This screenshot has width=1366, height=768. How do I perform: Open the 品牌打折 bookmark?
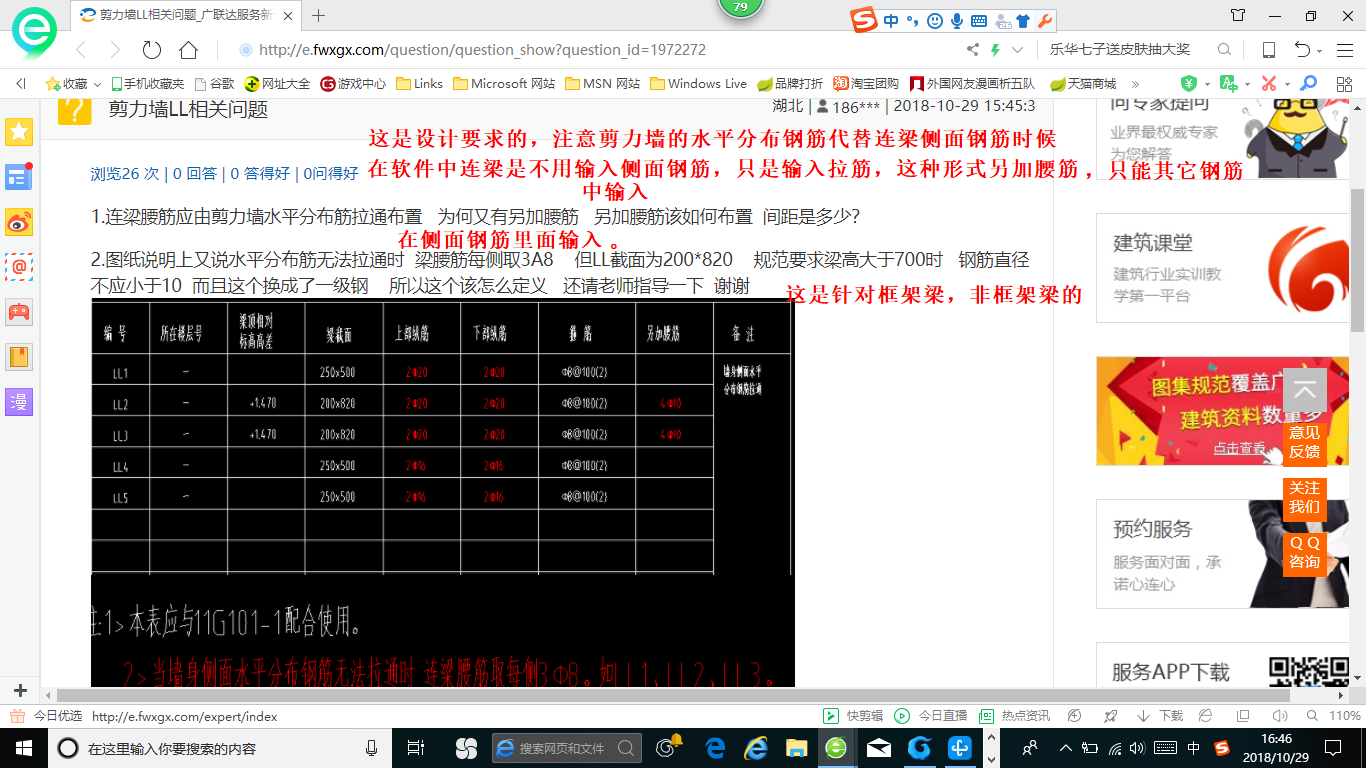pyautogui.click(x=791, y=84)
